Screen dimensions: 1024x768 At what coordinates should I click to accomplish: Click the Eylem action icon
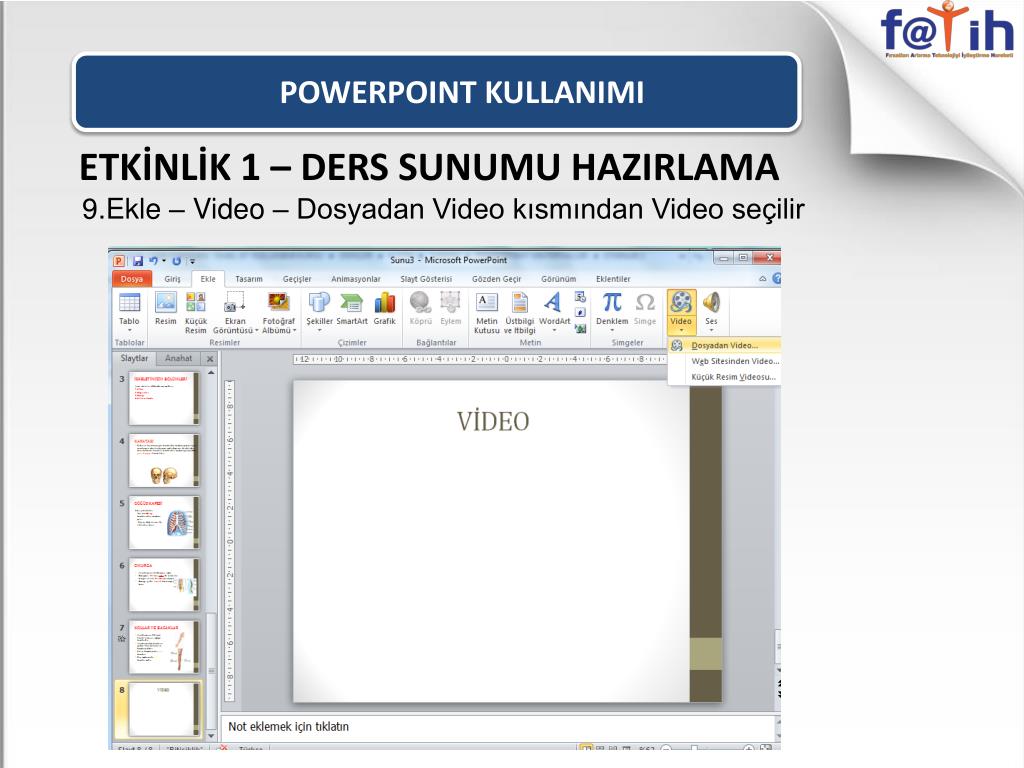[x=451, y=303]
